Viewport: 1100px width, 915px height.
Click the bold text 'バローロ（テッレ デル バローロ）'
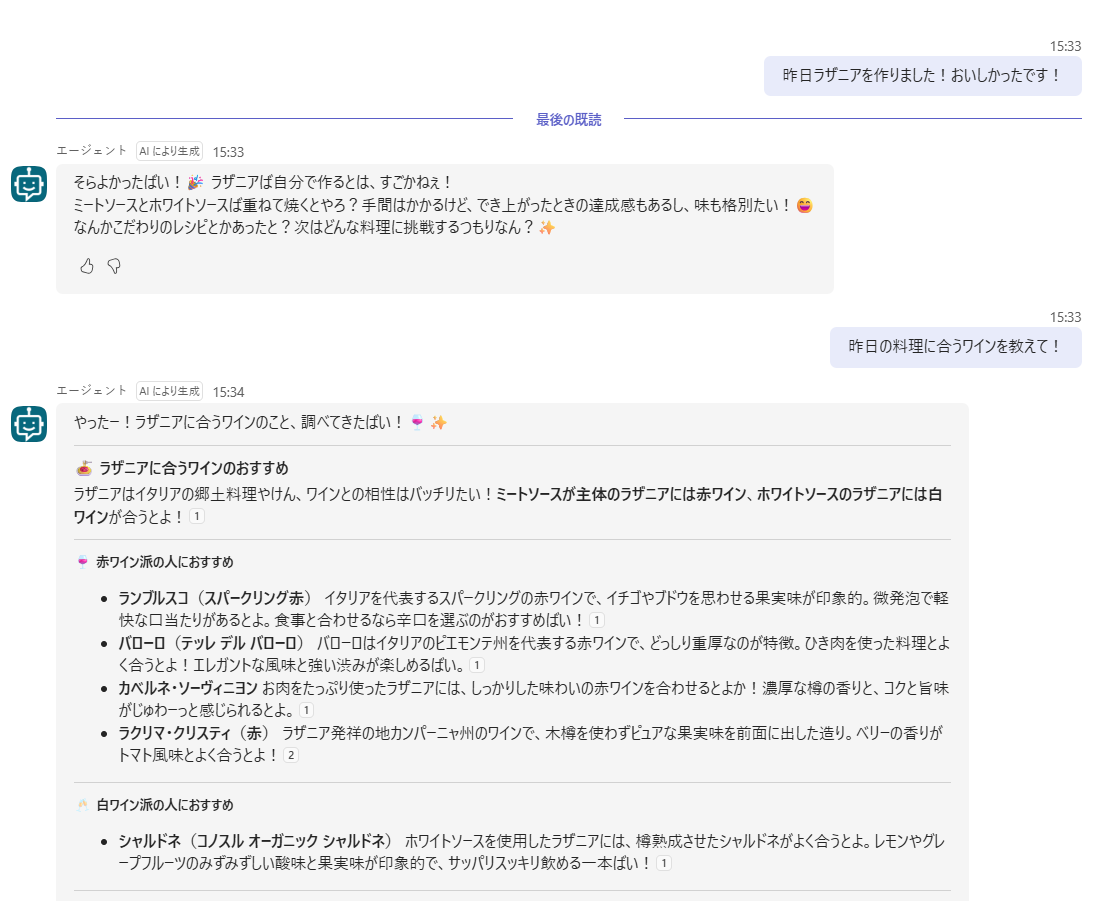click(x=211, y=643)
